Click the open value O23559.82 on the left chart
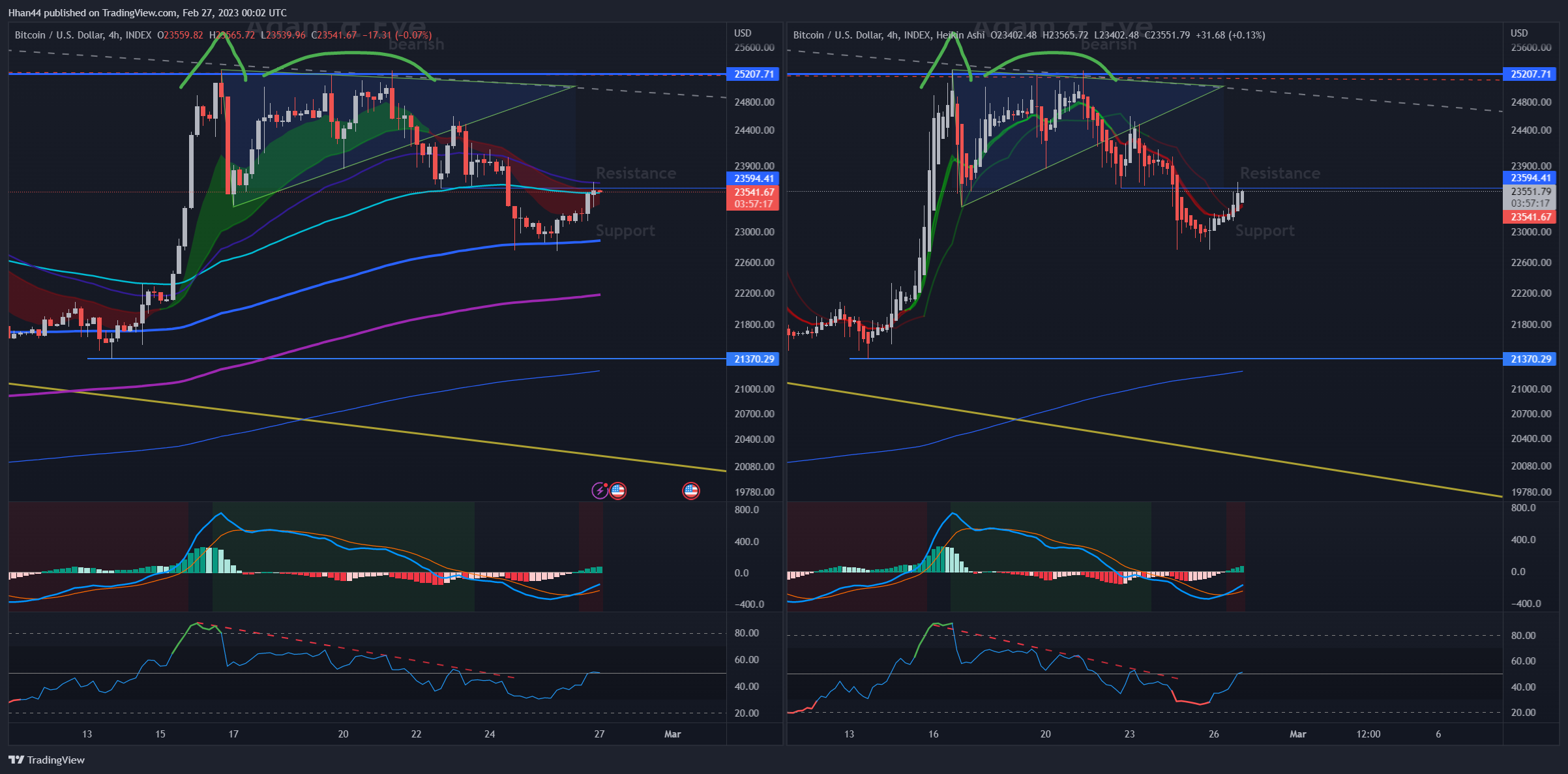 click(180, 35)
